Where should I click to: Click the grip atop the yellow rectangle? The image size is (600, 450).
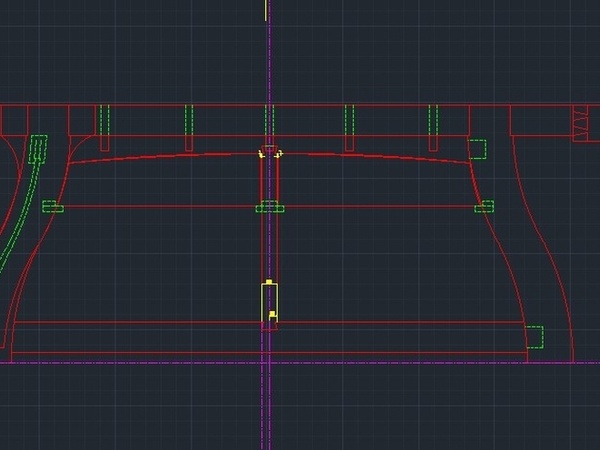tap(269, 283)
